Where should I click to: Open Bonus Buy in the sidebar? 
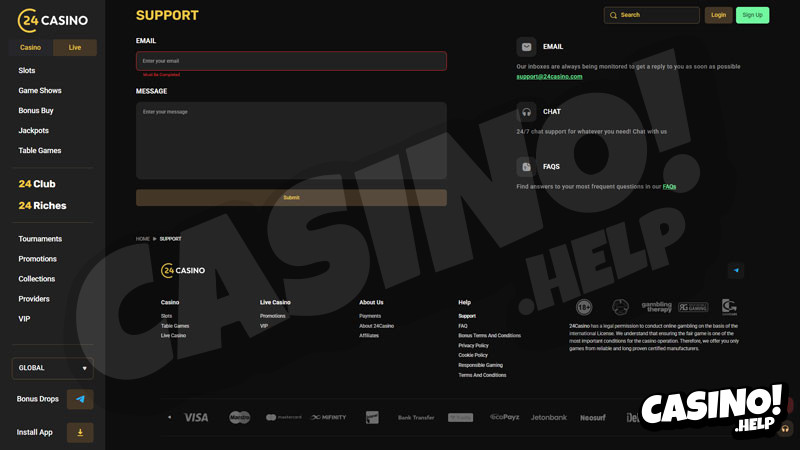tap(36, 110)
